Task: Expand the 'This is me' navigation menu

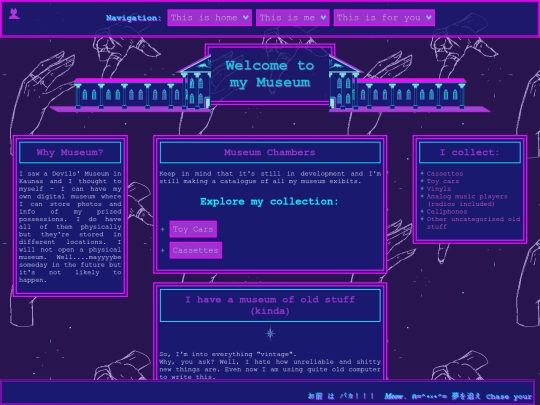Action: [x=293, y=18]
